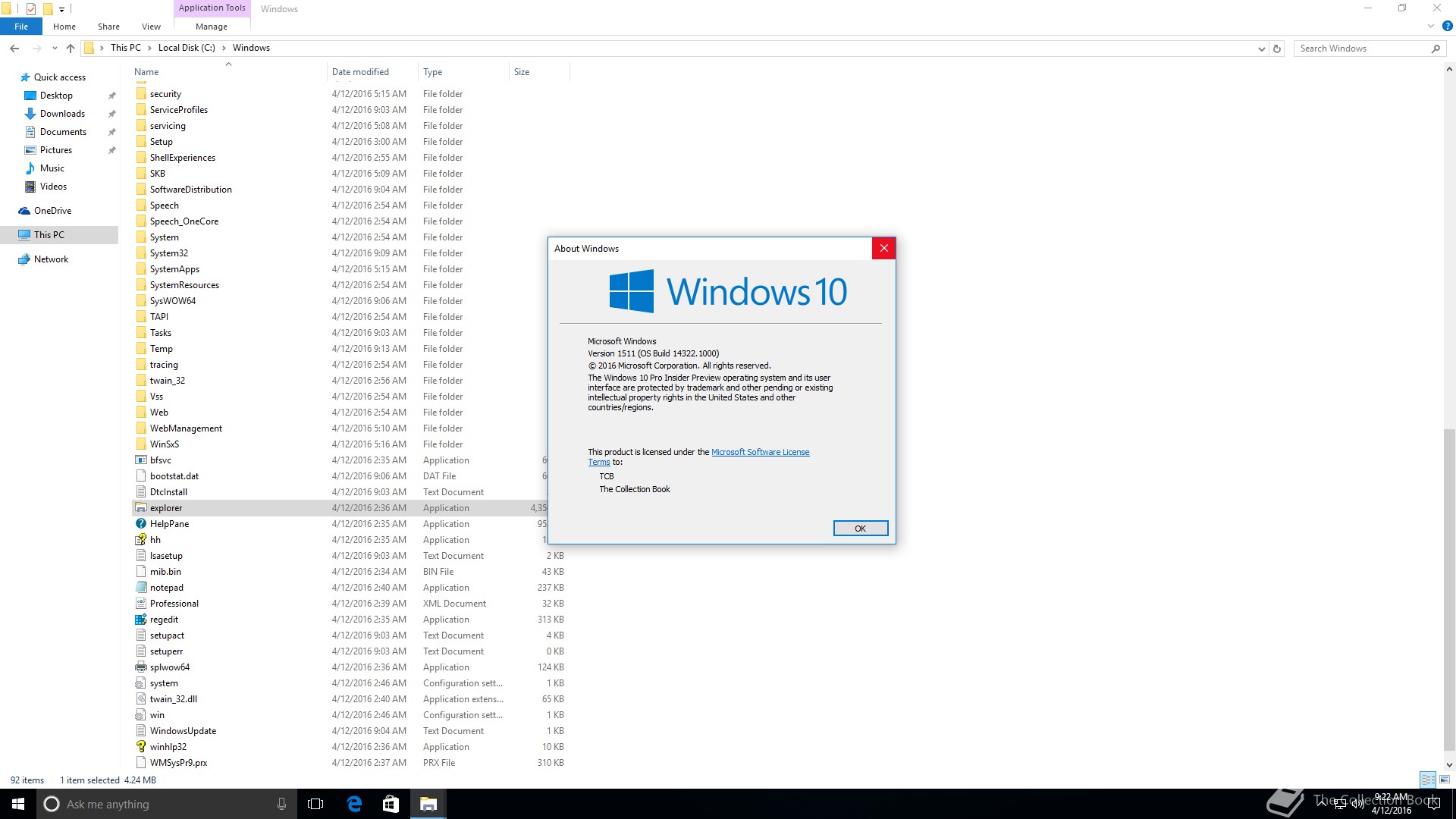1456x819 pixels.
Task: Open the Quick Access Toolbar properties icon
Action: coord(31,9)
